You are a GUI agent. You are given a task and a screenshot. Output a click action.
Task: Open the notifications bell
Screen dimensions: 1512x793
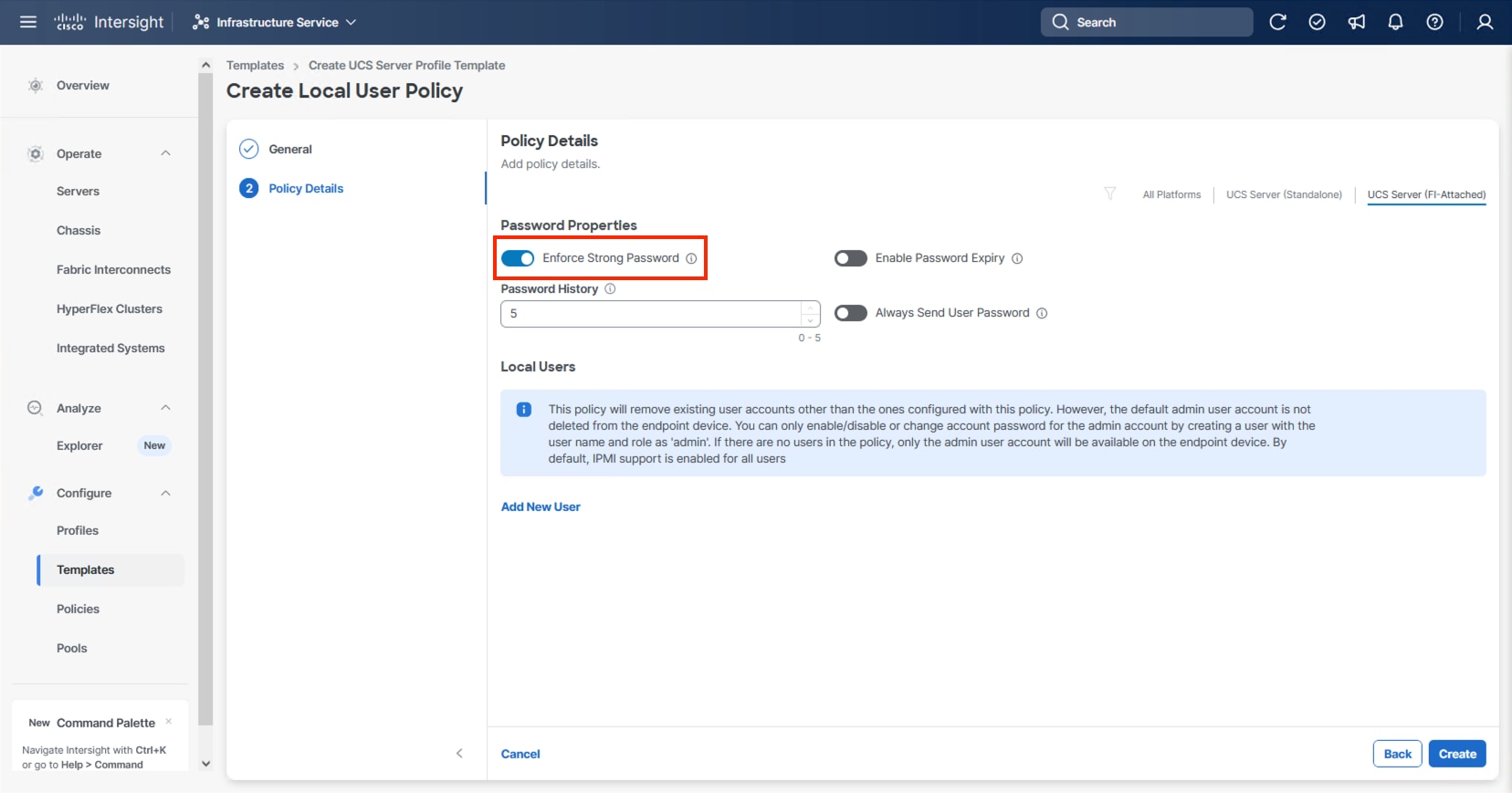(1395, 22)
